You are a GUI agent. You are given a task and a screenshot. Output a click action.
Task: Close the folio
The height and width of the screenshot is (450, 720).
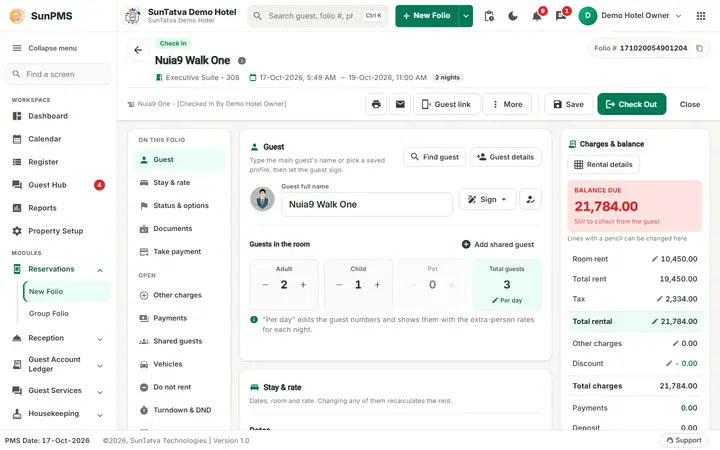(x=690, y=104)
